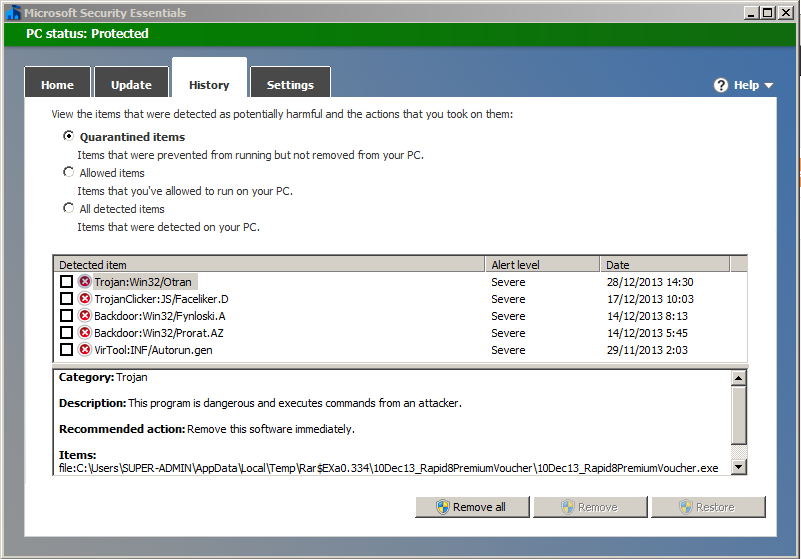Screen dimensions: 801x559
Task: Click the Remove all button
Action: point(472,507)
